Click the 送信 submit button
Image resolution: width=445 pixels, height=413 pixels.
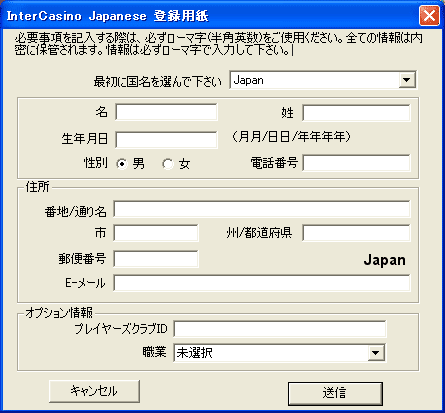pos(335,393)
